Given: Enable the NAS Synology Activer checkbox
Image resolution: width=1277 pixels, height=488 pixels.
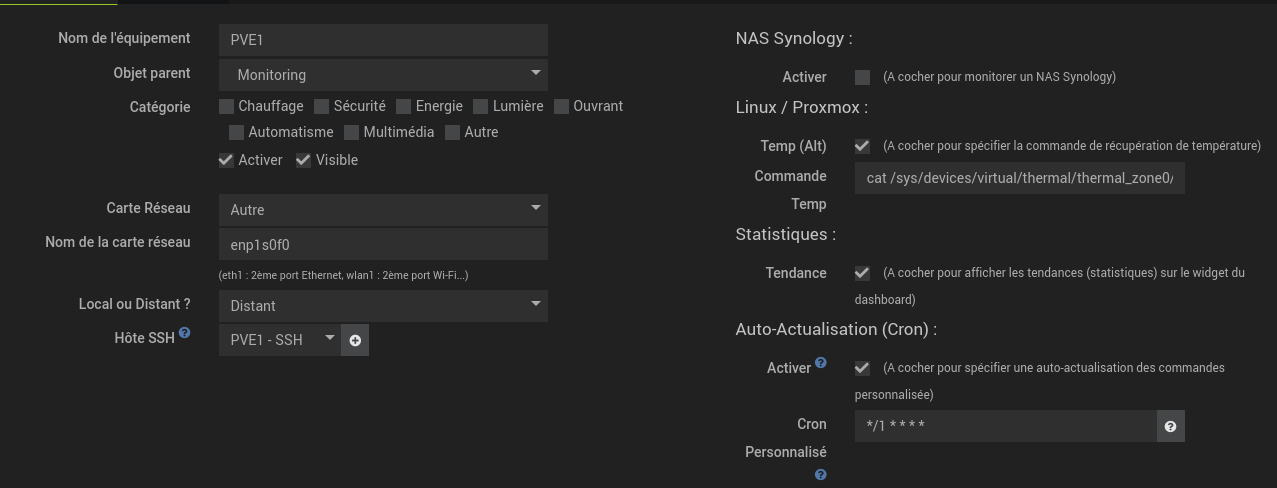Looking at the screenshot, I should coord(862,77).
